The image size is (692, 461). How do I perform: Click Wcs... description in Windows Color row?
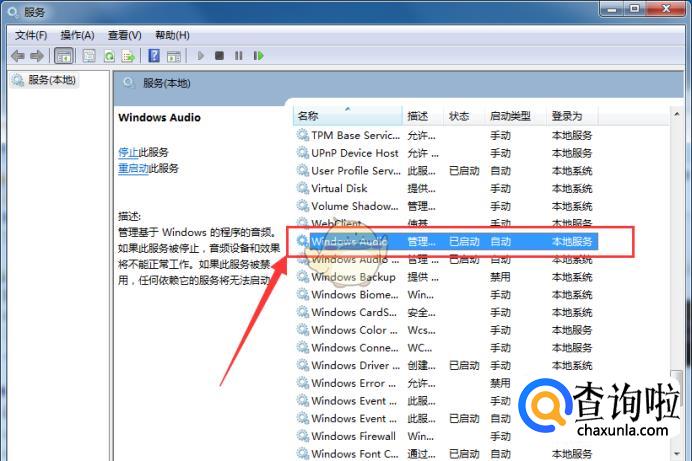tap(421, 330)
